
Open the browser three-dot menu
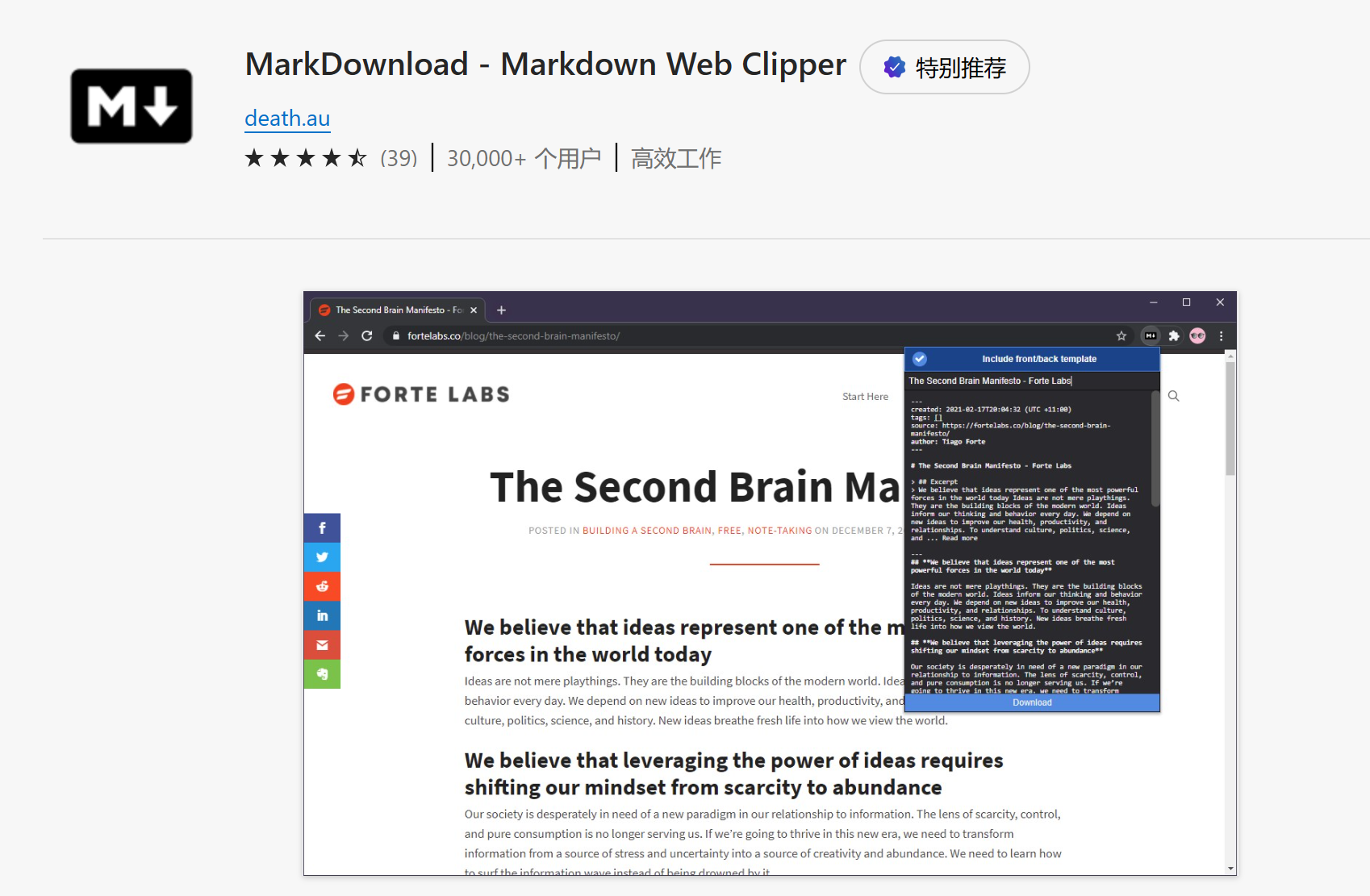point(1221,335)
